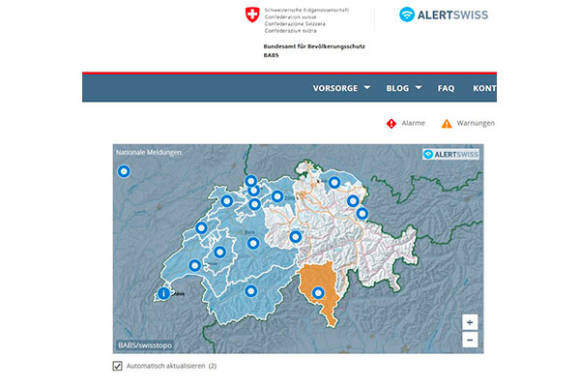Click the BABS/swisstopo attribution link
Screen dimensions: 580x387
click(145, 345)
